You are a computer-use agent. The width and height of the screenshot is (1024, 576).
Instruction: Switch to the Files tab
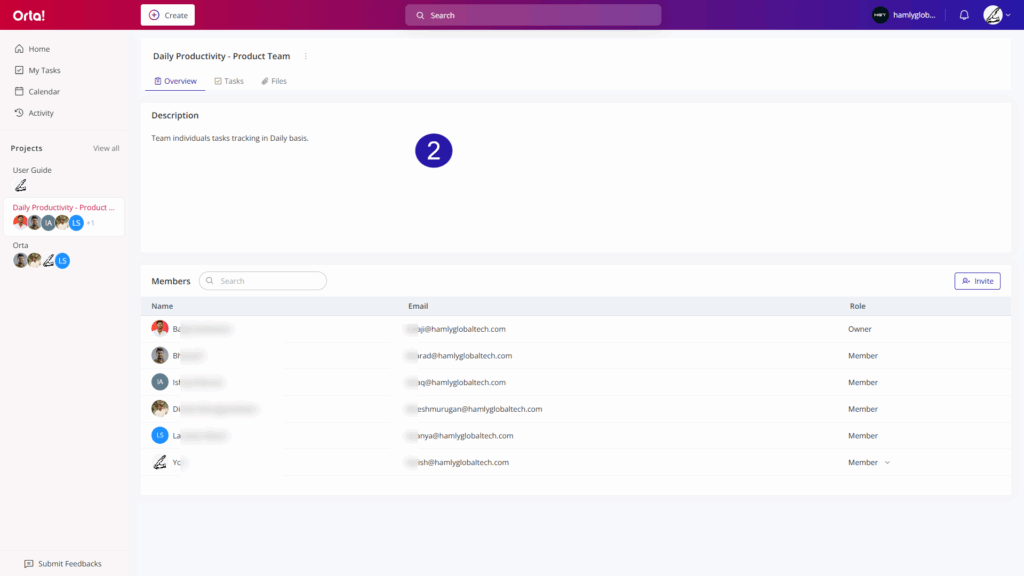tap(274, 81)
